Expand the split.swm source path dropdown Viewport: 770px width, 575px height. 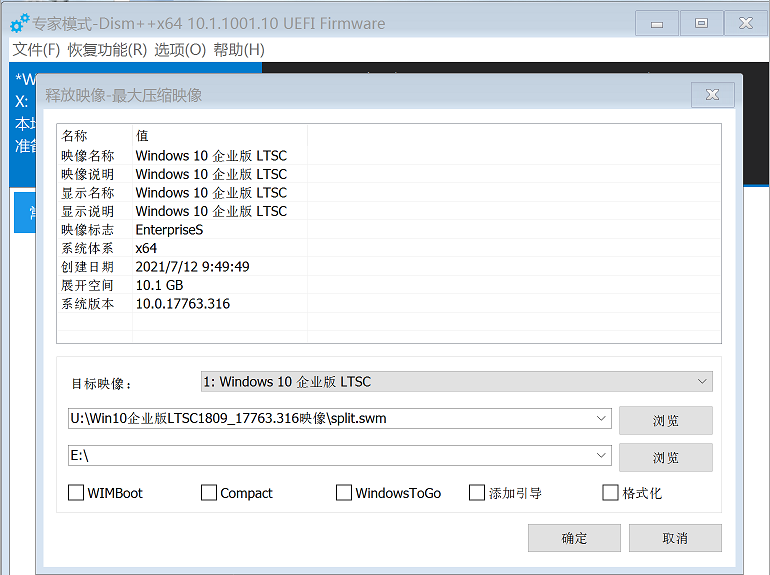(601, 418)
